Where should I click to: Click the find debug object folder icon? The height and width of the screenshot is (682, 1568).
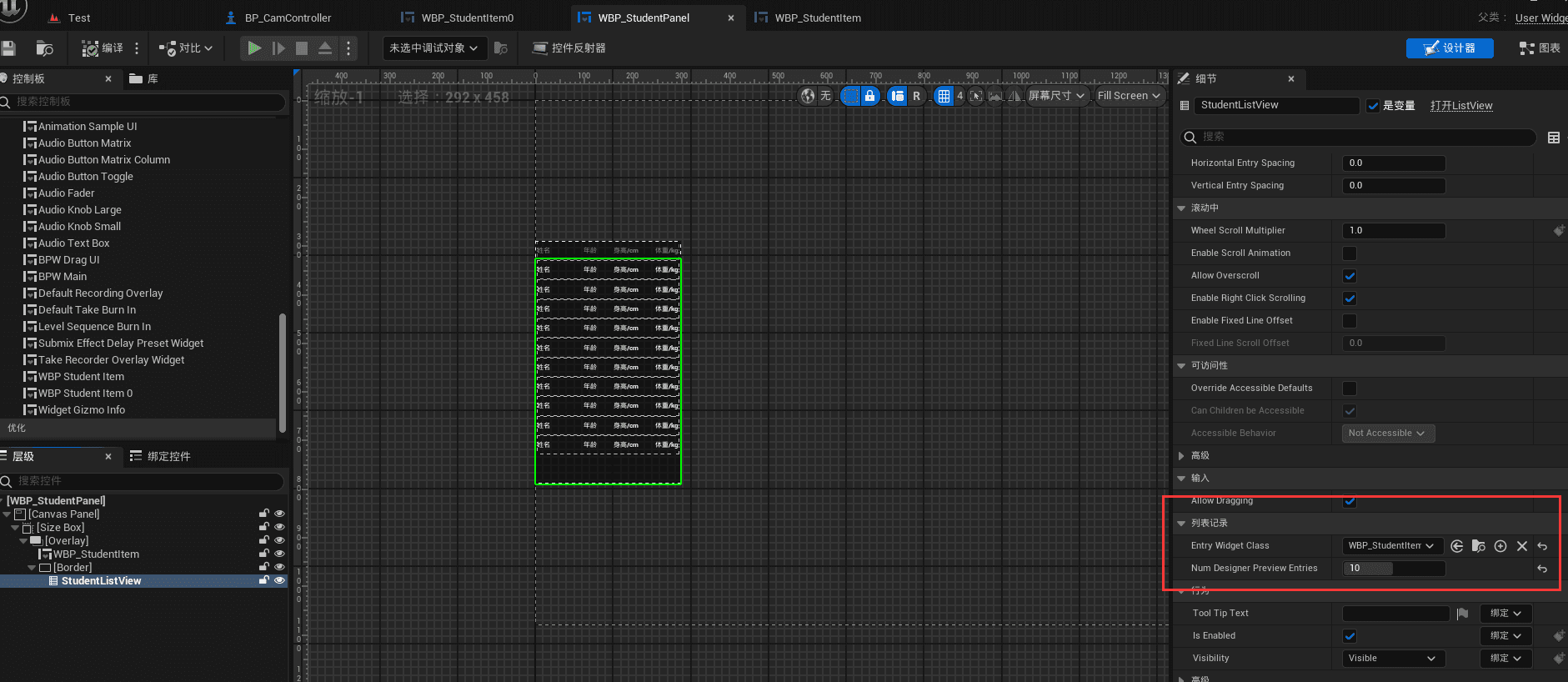coord(501,48)
